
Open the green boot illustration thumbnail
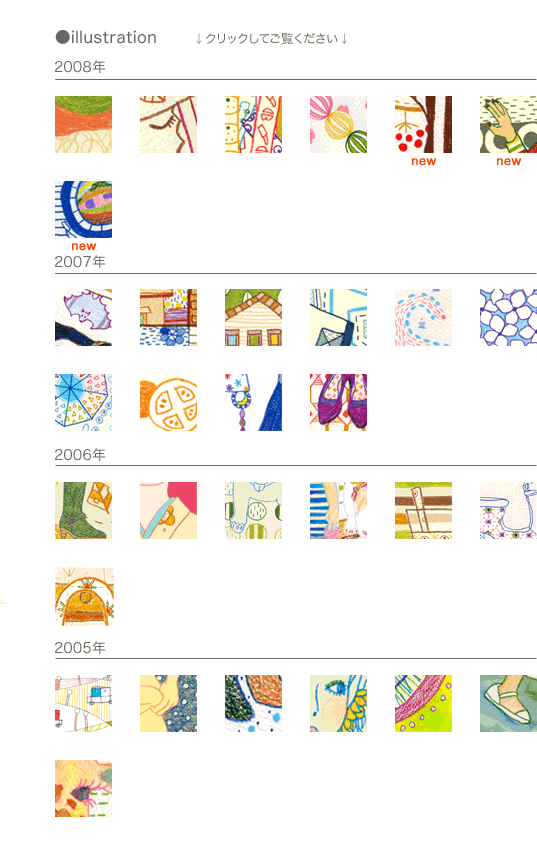84,510
